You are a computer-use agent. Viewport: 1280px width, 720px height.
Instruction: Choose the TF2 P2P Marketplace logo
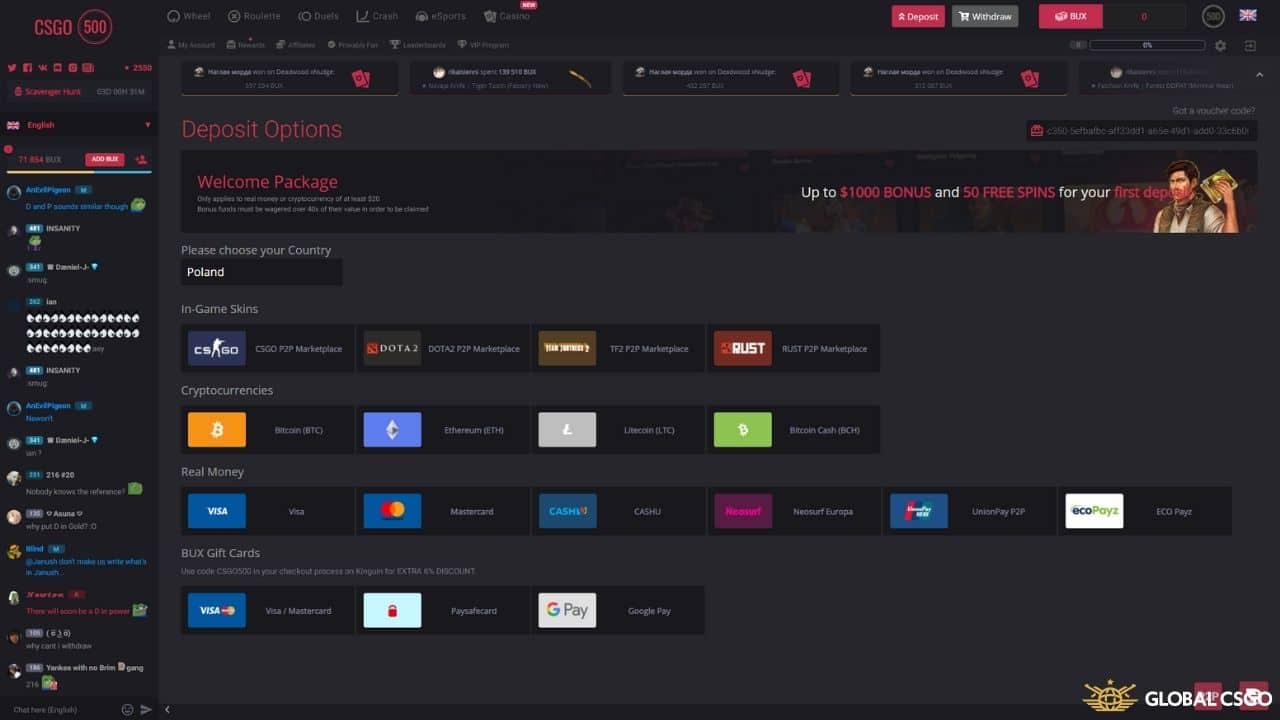click(x=567, y=348)
